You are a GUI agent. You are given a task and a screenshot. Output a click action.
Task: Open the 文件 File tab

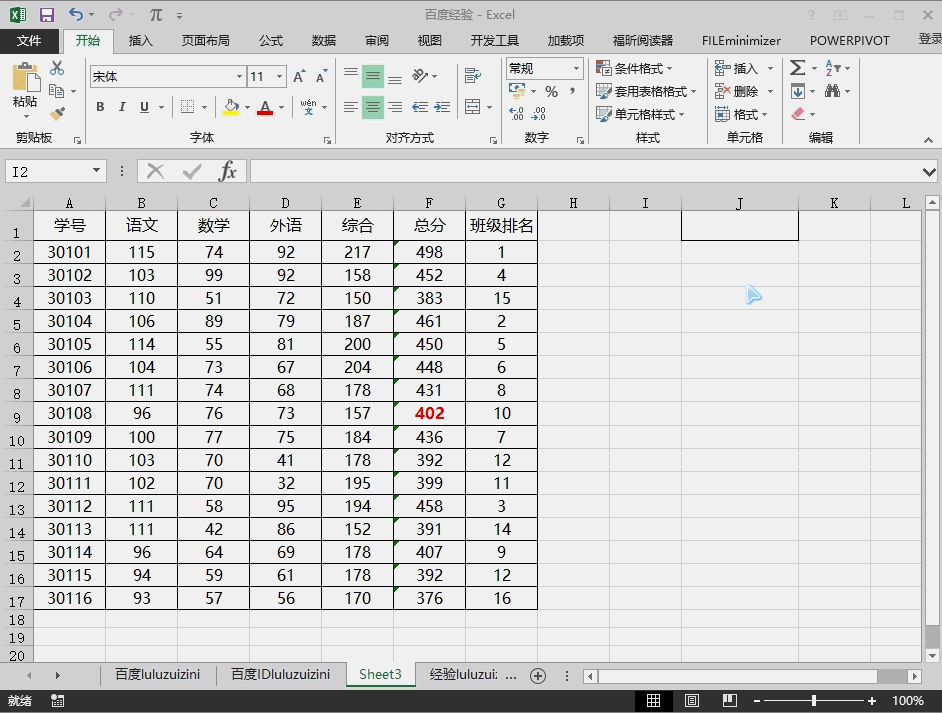(x=29, y=41)
